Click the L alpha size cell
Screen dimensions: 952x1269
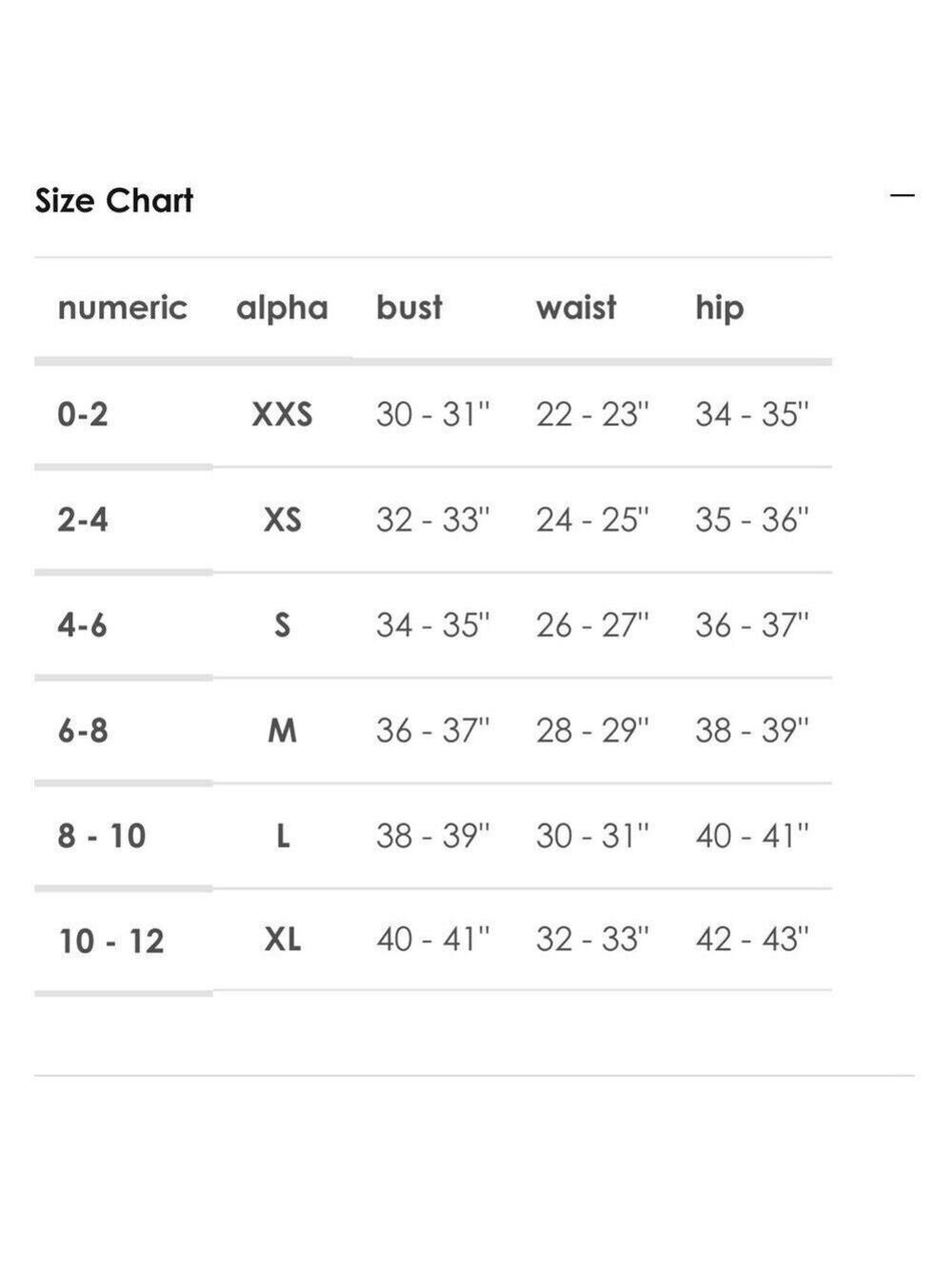[x=283, y=836]
